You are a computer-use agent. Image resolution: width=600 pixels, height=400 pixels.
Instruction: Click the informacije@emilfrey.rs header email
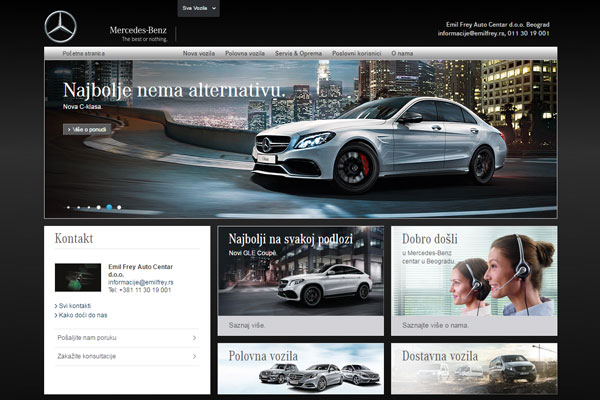pyautogui.click(x=471, y=33)
